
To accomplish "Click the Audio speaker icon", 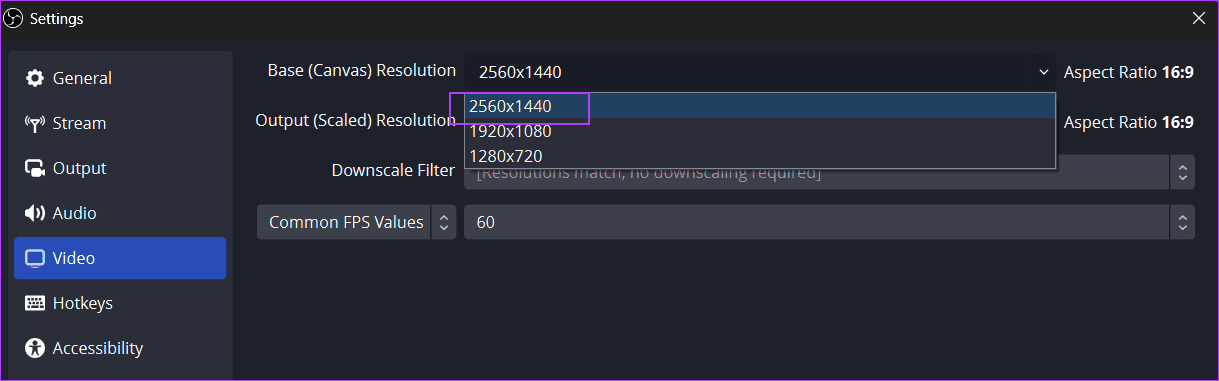I will coord(35,213).
